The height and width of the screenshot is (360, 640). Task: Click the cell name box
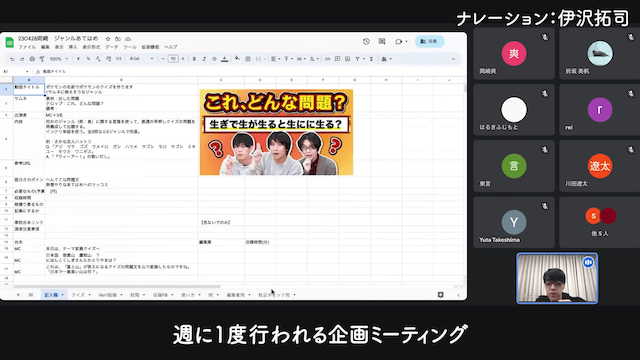16,71
